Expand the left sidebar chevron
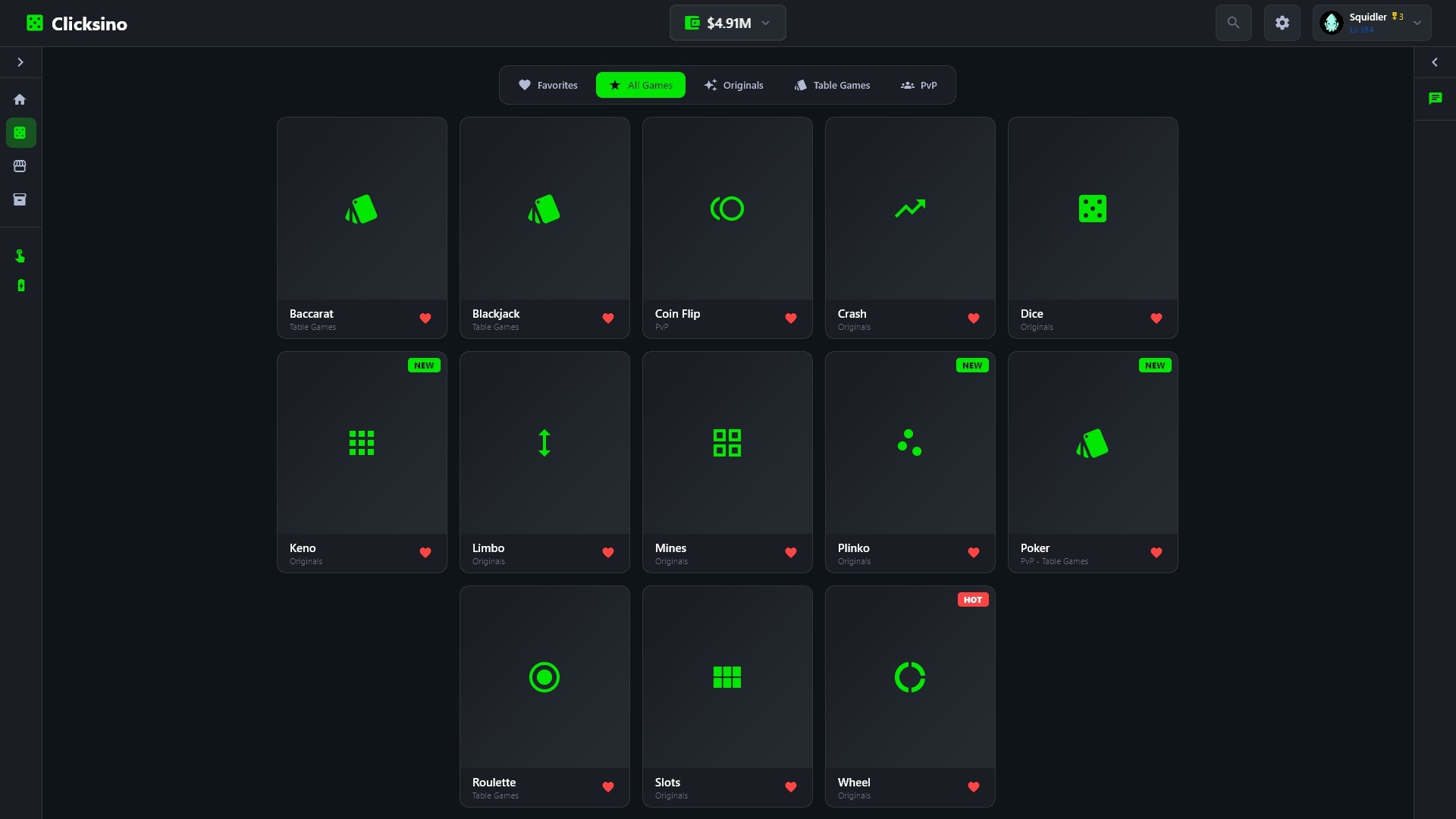This screenshot has width=1456, height=819. coord(20,62)
